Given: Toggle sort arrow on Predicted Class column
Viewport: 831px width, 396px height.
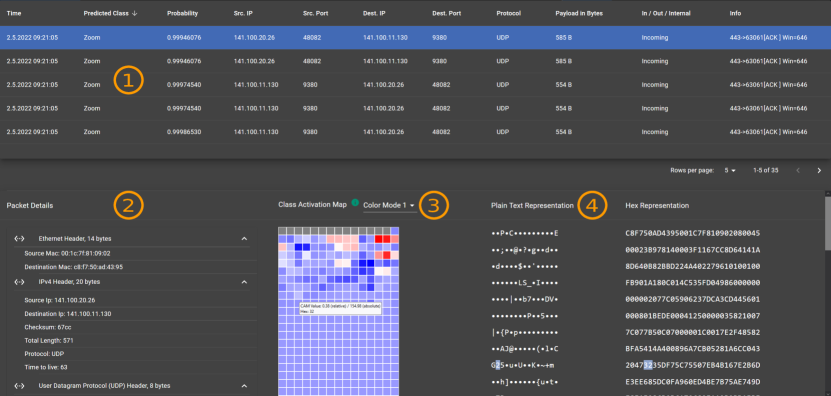Looking at the screenshot, I should pyautogui.click(x=135, y=13).
